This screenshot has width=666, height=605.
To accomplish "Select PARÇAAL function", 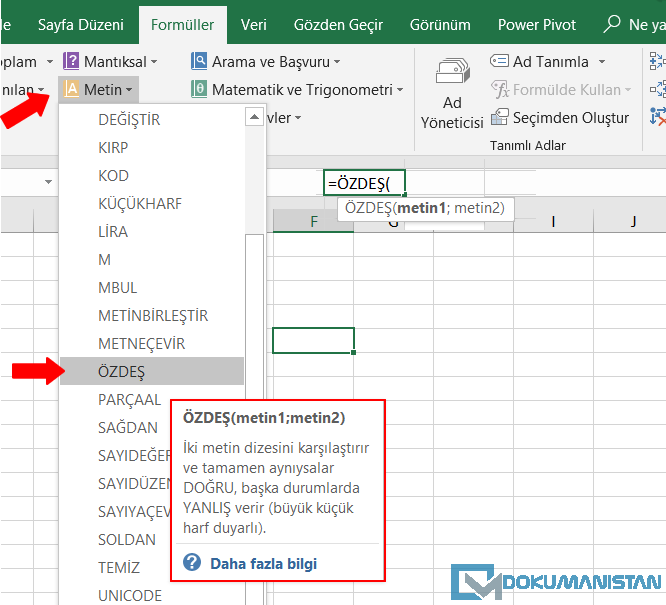I will (x=130, y=400).
